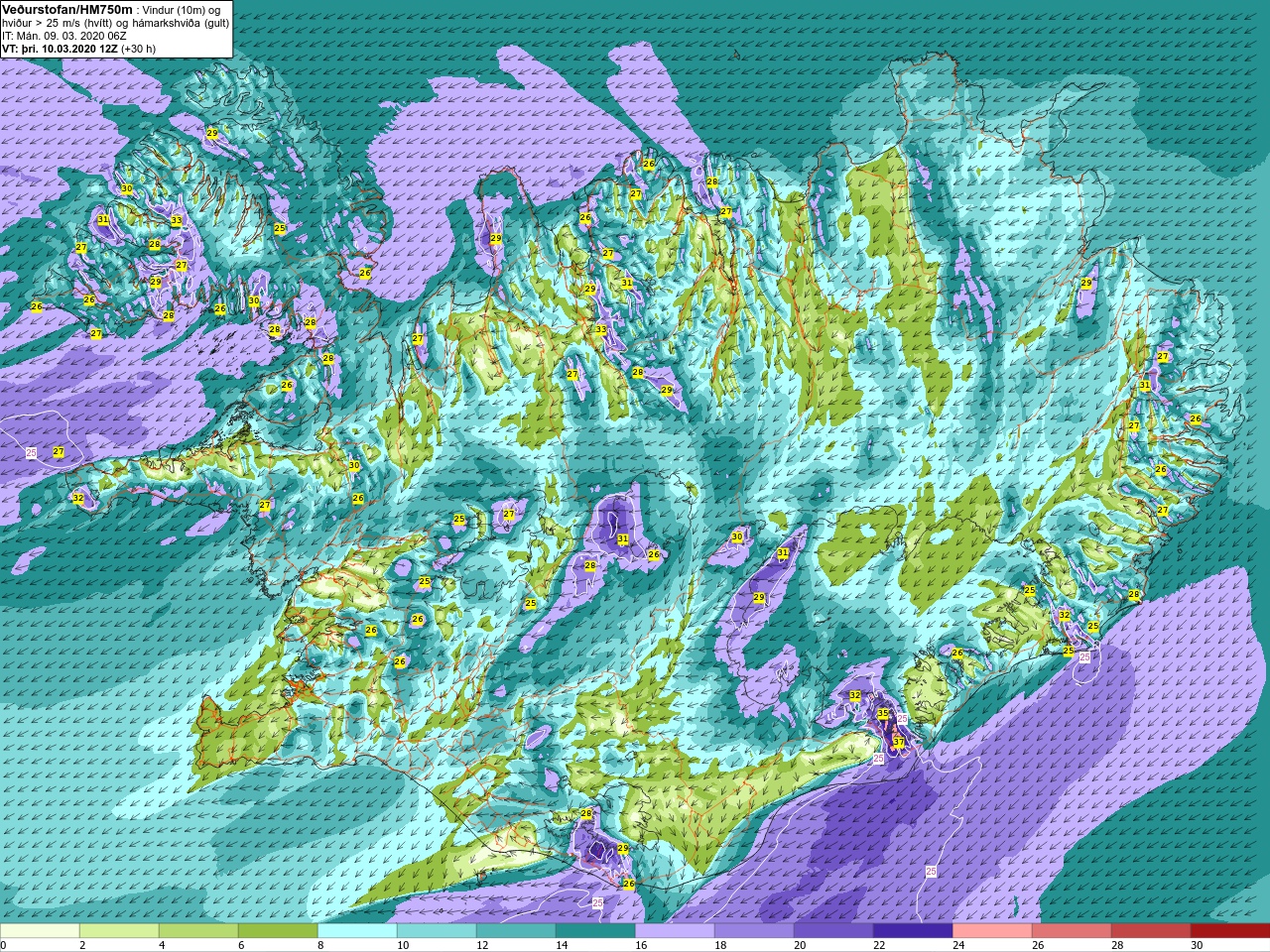This screenshot has width=1270, height=952.
Task: Select the 2–4 m/s light green legend swatch
Action: [x=119, y=931]
